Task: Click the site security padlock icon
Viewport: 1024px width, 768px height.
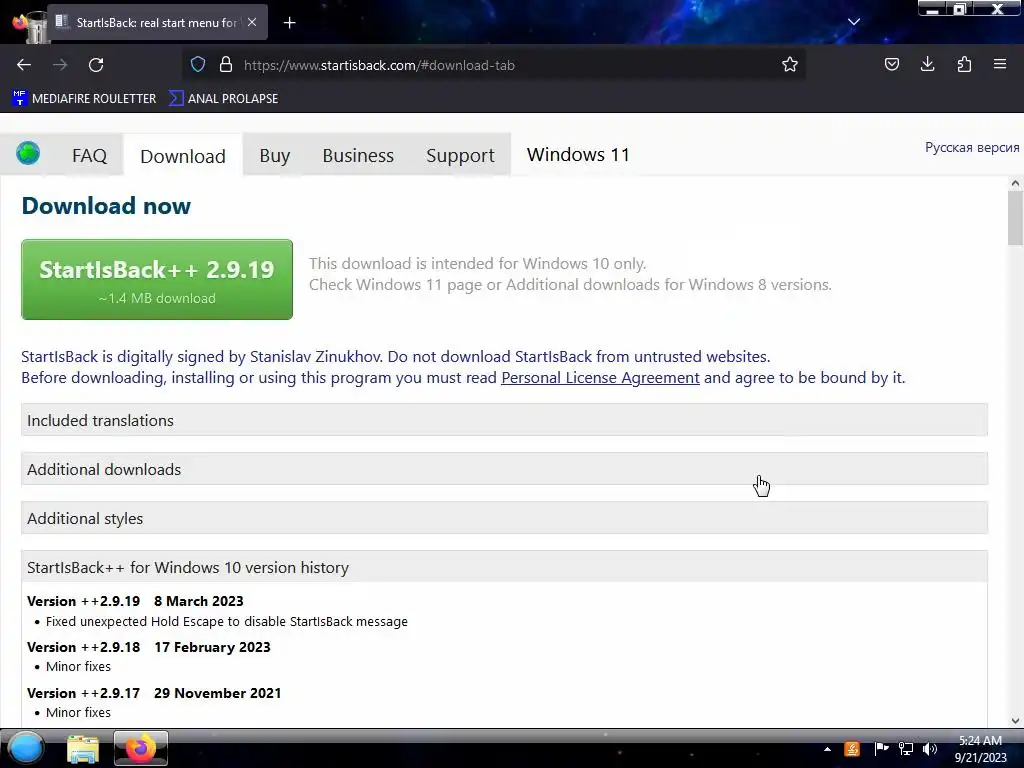Action: (226, 65)
